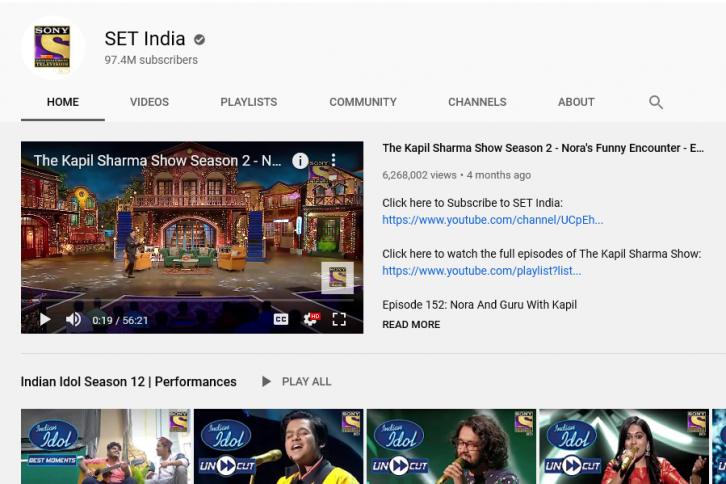Open the video settings gear icon

click(311, 319)
